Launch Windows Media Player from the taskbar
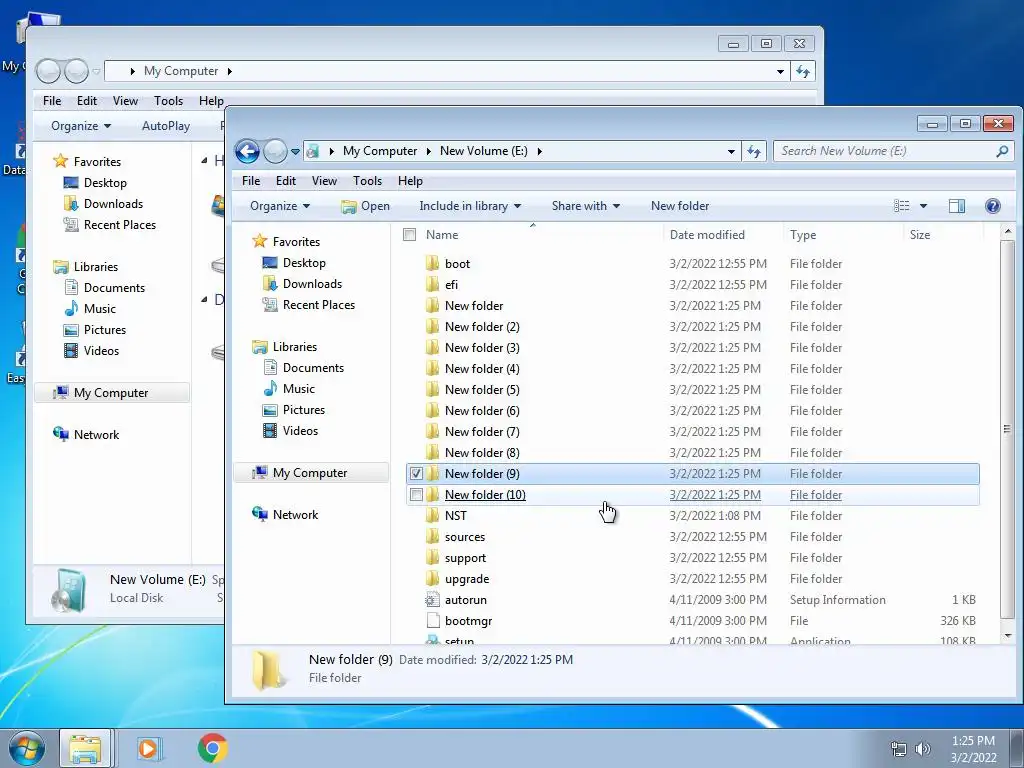The height and width of the screenshot is (768, 1024). click(x=148, y=748)
